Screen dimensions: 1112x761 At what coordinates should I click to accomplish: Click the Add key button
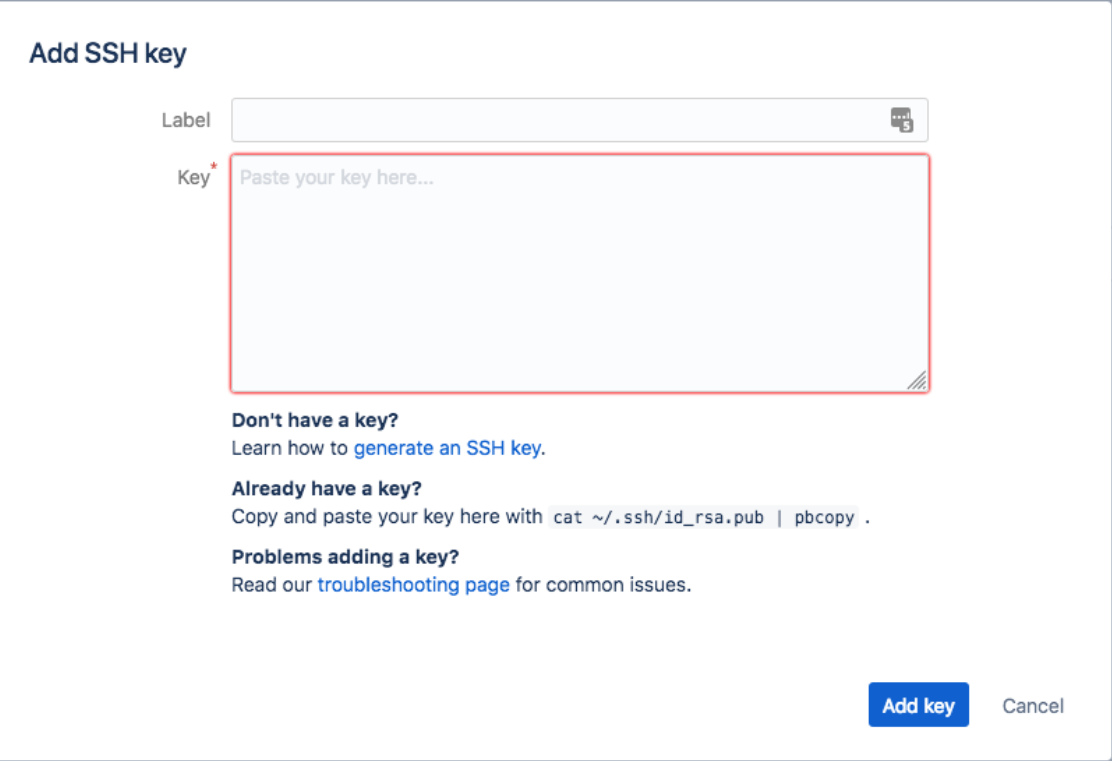coord(918,705)
